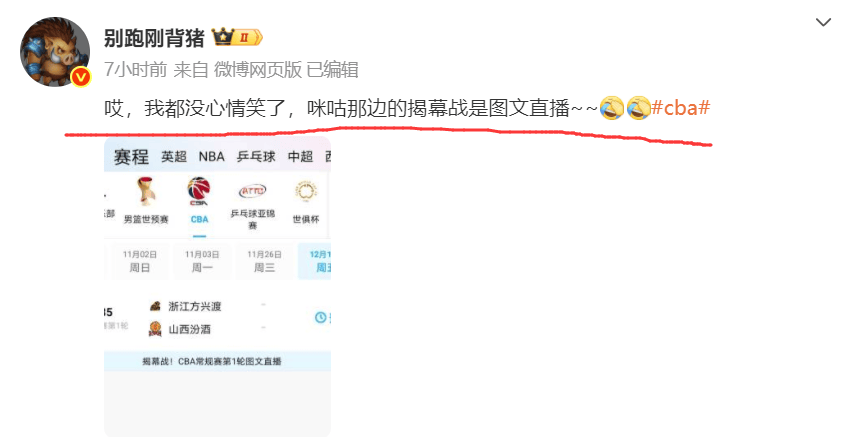
Task: Open the attached schedule screenshot image
Action: [217, 286]
